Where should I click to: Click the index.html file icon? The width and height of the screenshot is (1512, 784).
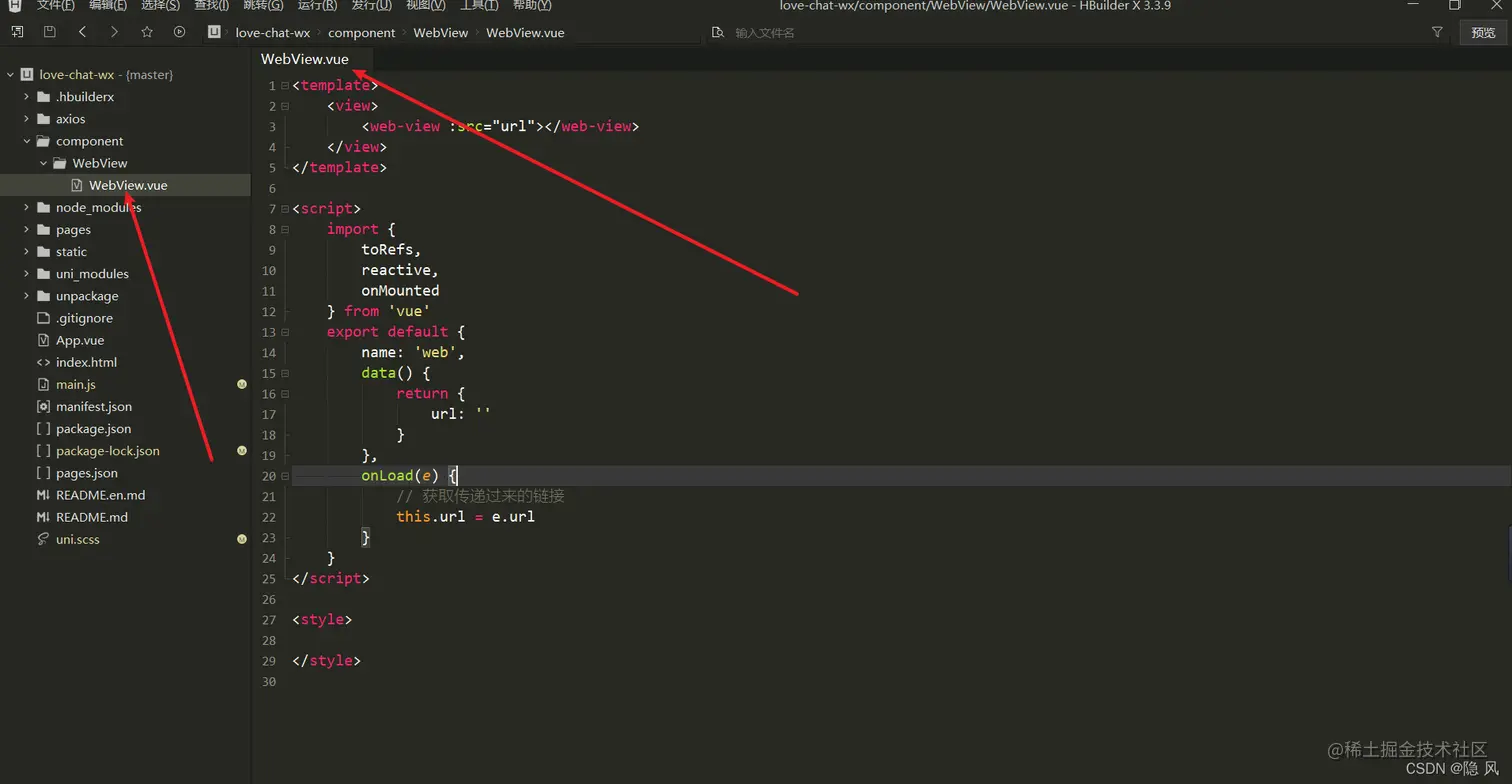[43, 362]
